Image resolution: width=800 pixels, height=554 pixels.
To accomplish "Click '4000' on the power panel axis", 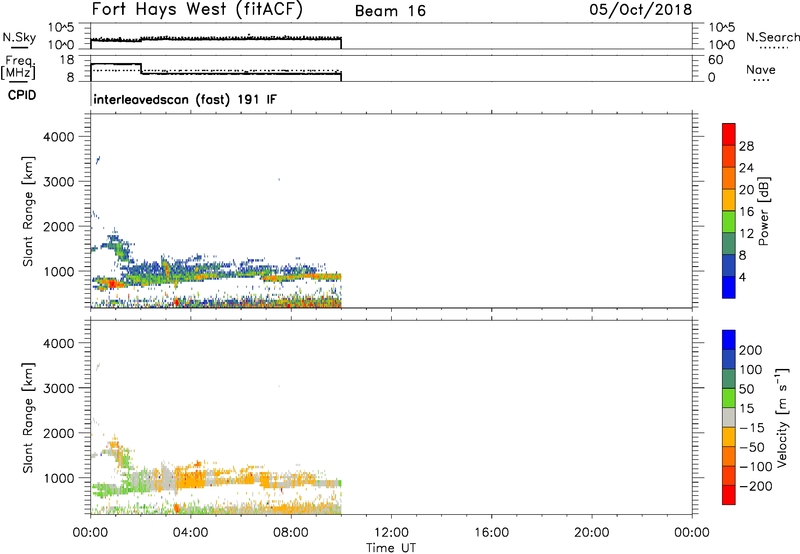I will click(59, 137).
